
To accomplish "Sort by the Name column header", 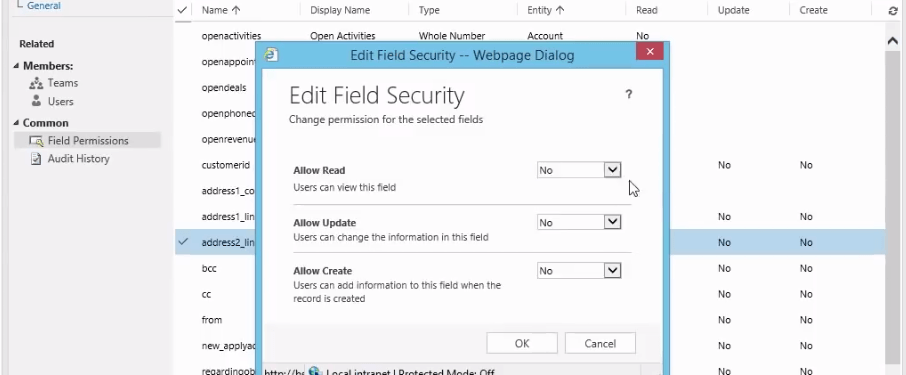I will pos(213,10).
